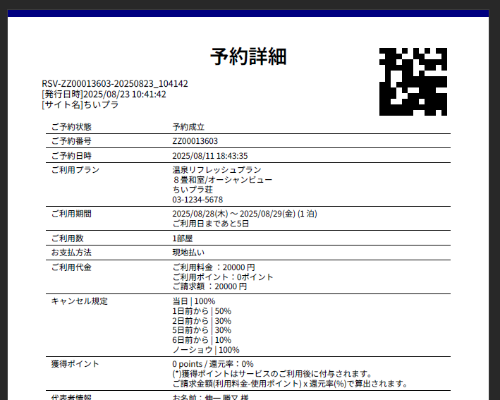Click the ご利用料金：20000 円 line
Screen dimensions: 500x400
[214, 267]
